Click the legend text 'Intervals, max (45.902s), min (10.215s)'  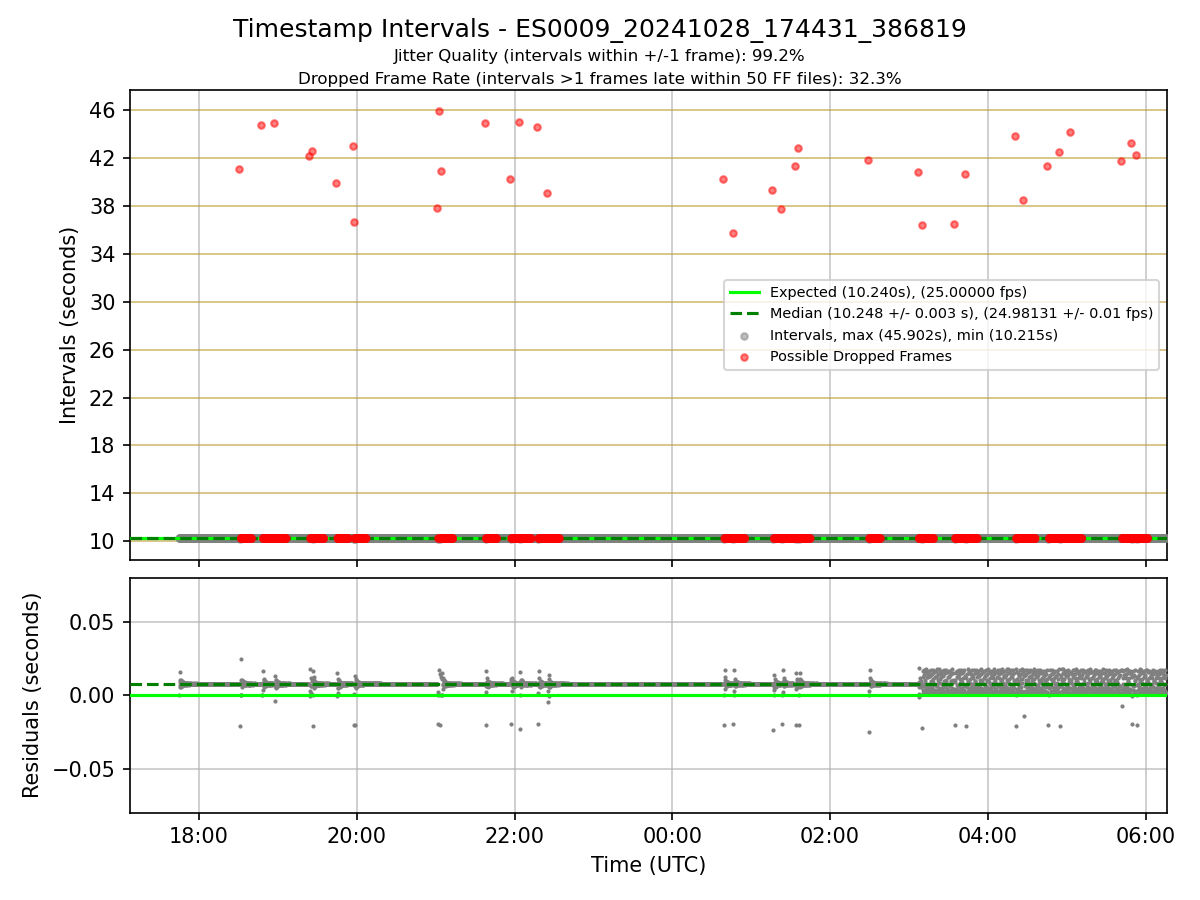[x=913, y=335]
